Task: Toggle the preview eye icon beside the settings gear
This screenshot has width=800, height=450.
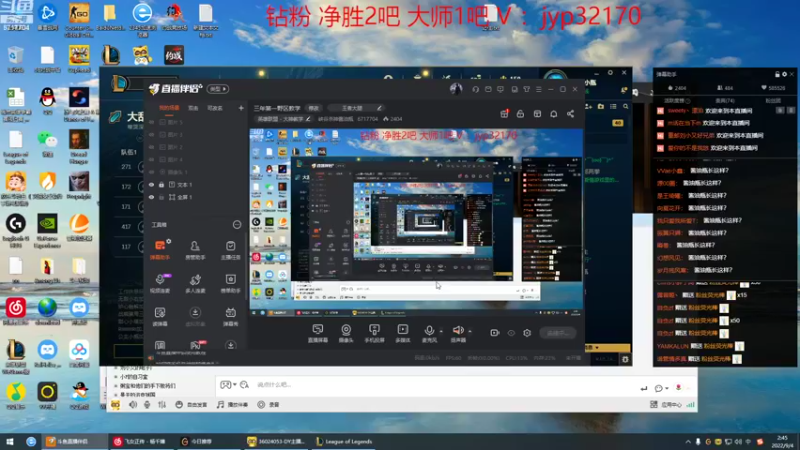Action: click(x=511, y=333)
